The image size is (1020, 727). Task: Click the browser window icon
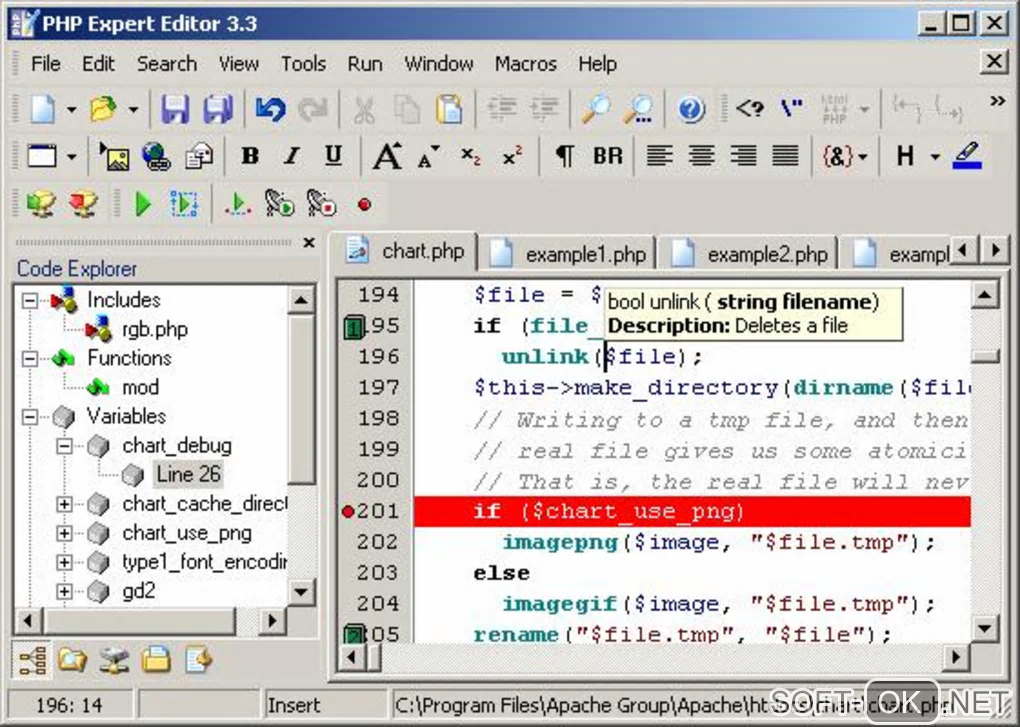pyautogui.click(x=42, y=156)
